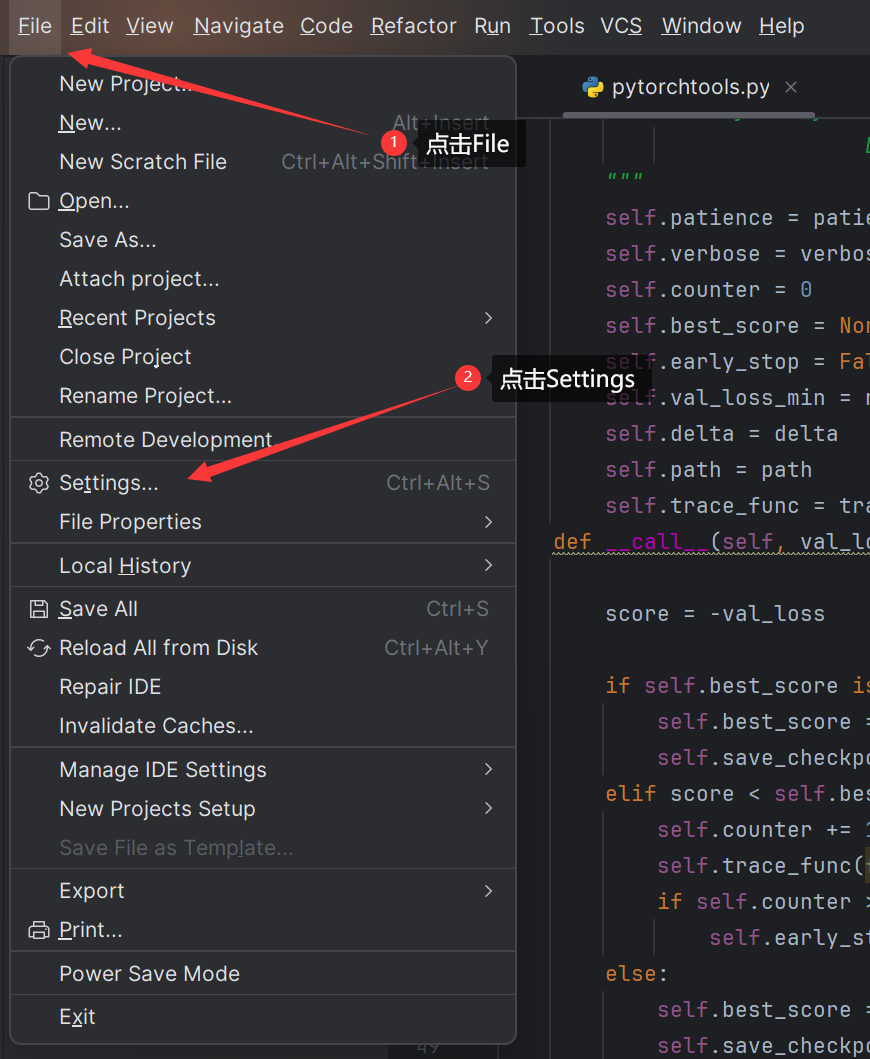870x1059 pixels.
Task: Click the score = -val_loss code line
Action: [x=715, y=614]
